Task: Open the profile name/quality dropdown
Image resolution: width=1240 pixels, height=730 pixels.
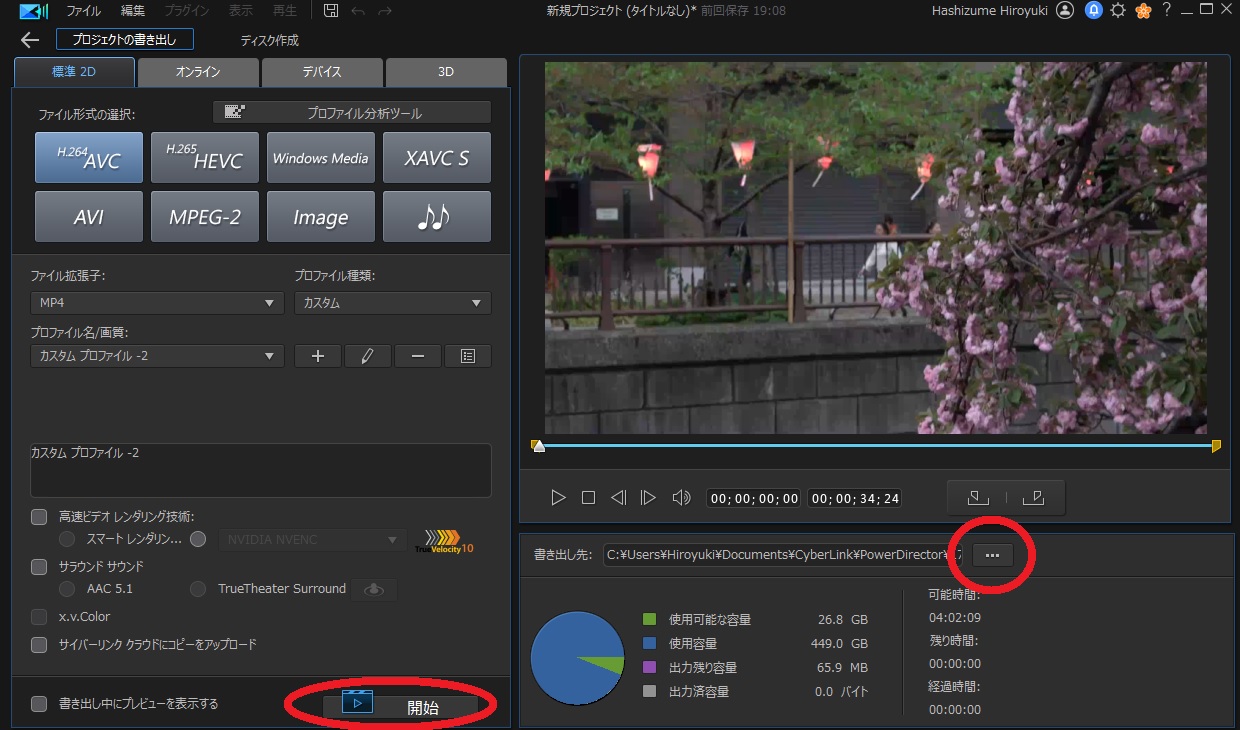Action: pos(158,356)
